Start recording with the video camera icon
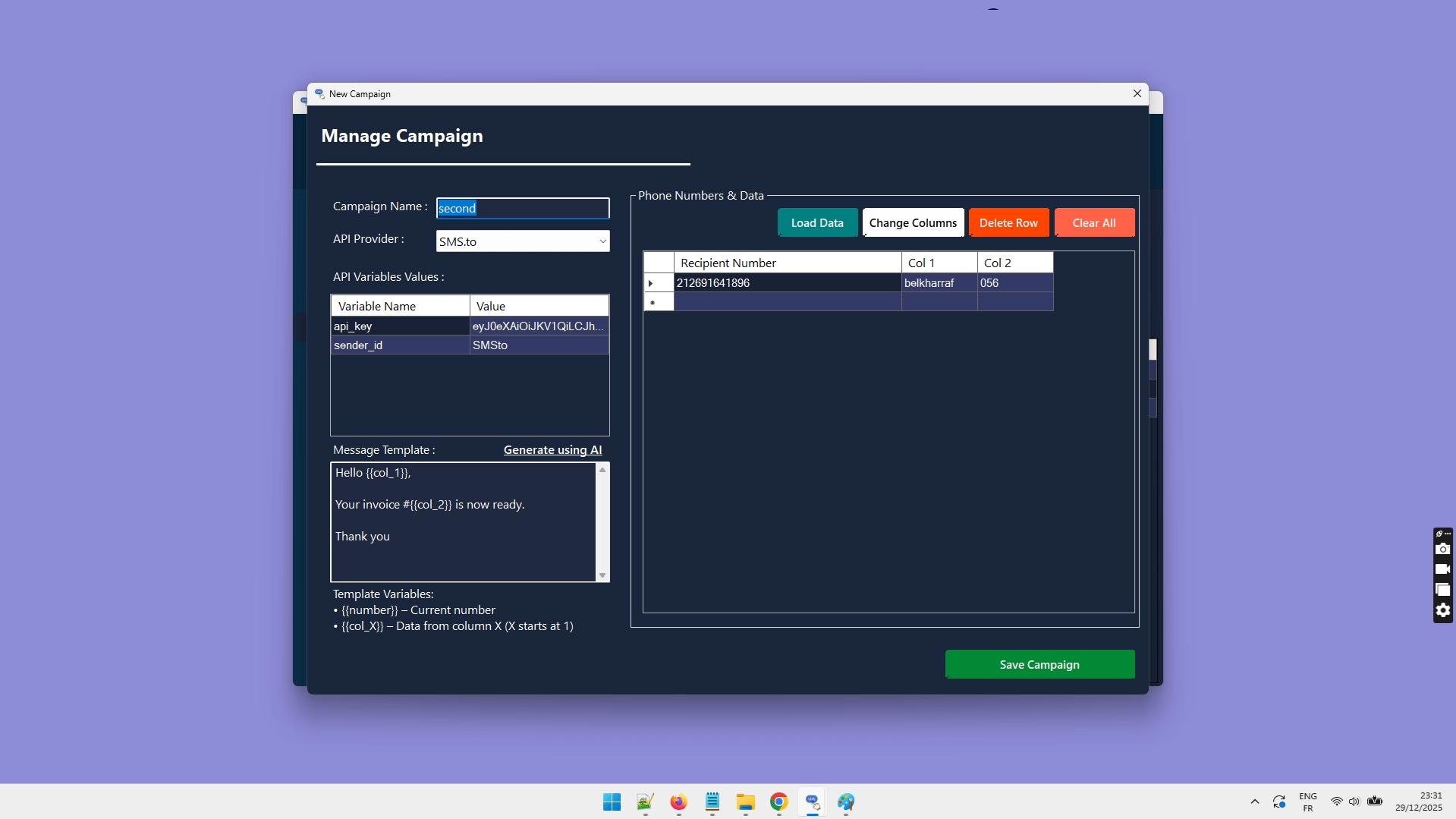The height and width of the screenshot is (819, 1456). point(1442,569)
